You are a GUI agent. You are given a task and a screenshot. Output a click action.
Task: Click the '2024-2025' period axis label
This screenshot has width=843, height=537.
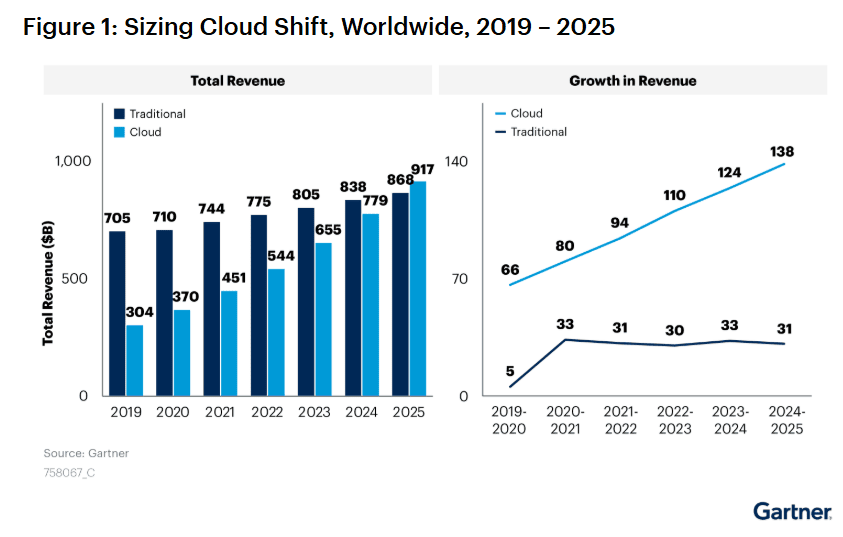pos(787,420)
